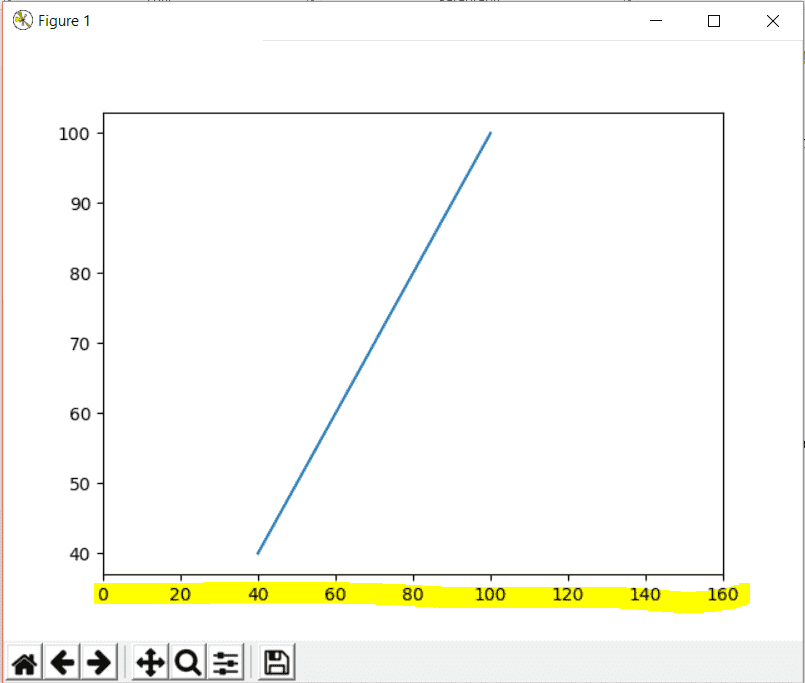Click the y-axis tick label 70
805x683 pixels.
pos(80,344)
